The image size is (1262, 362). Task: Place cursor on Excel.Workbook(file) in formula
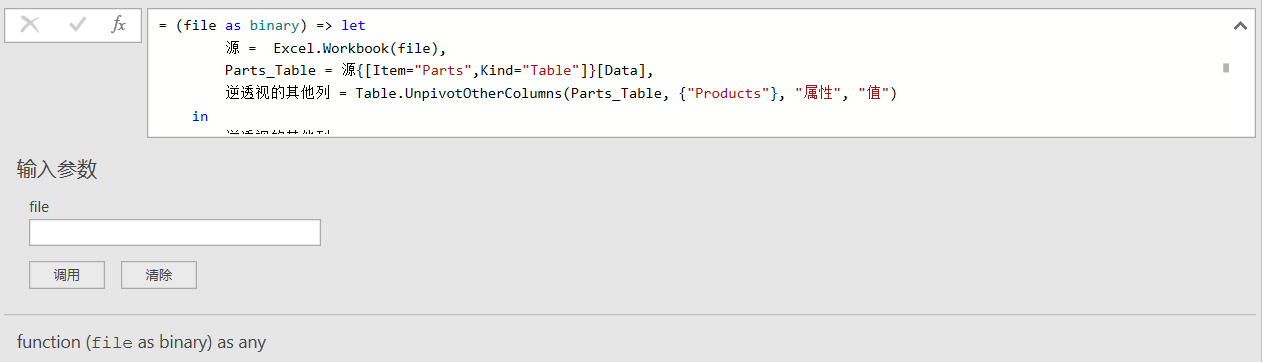coord(358,48)
